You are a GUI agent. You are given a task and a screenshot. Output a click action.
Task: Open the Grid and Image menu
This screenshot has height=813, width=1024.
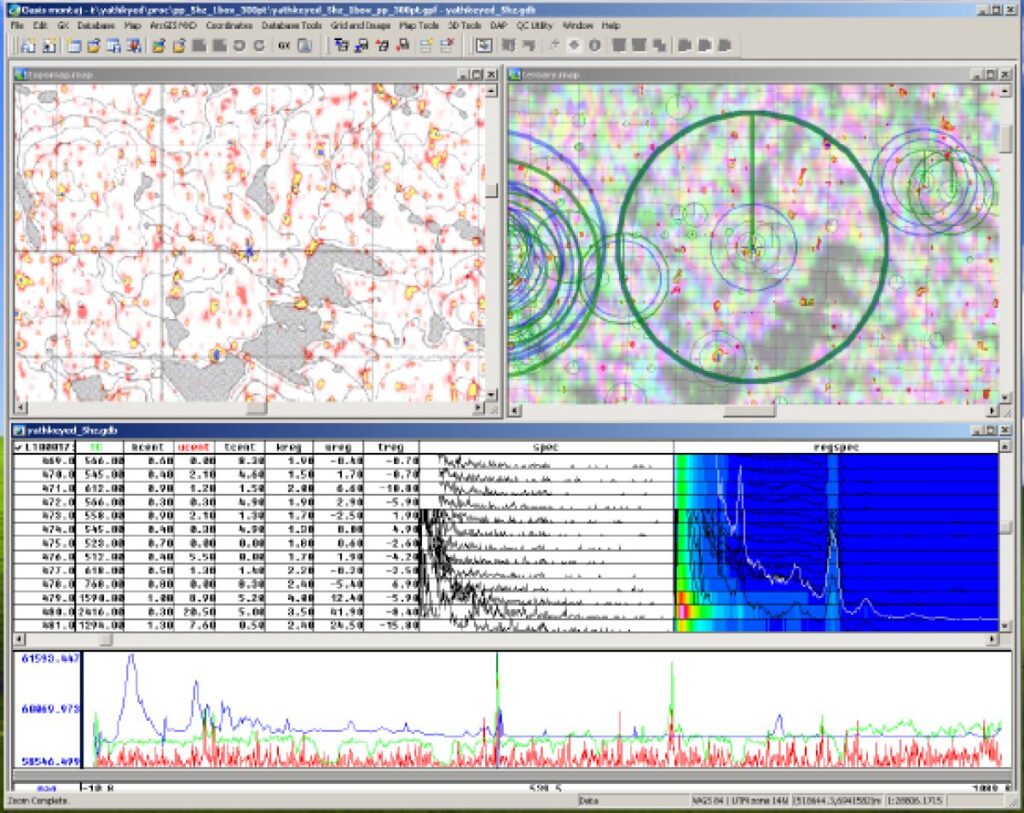[x=360, y=24]
